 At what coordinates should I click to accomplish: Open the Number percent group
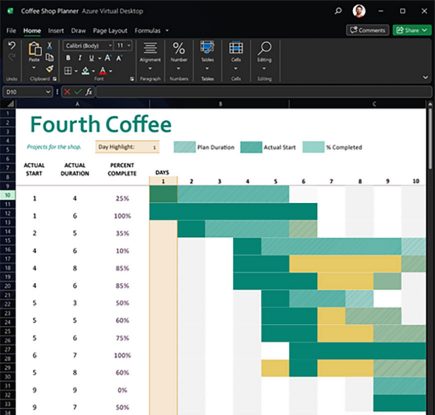pos(179,56)
